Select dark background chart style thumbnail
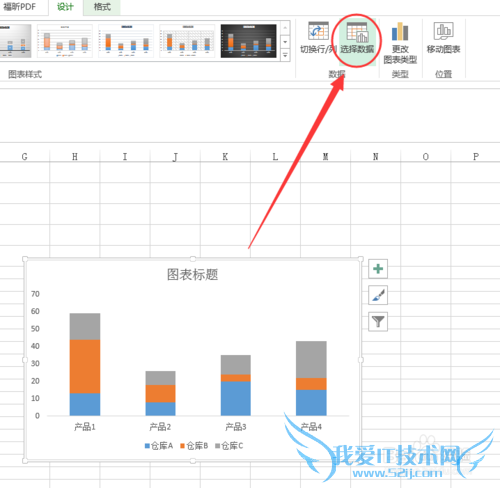Viewport: 500px width, 488px height. pyautogui.click(x=249, y=41)
